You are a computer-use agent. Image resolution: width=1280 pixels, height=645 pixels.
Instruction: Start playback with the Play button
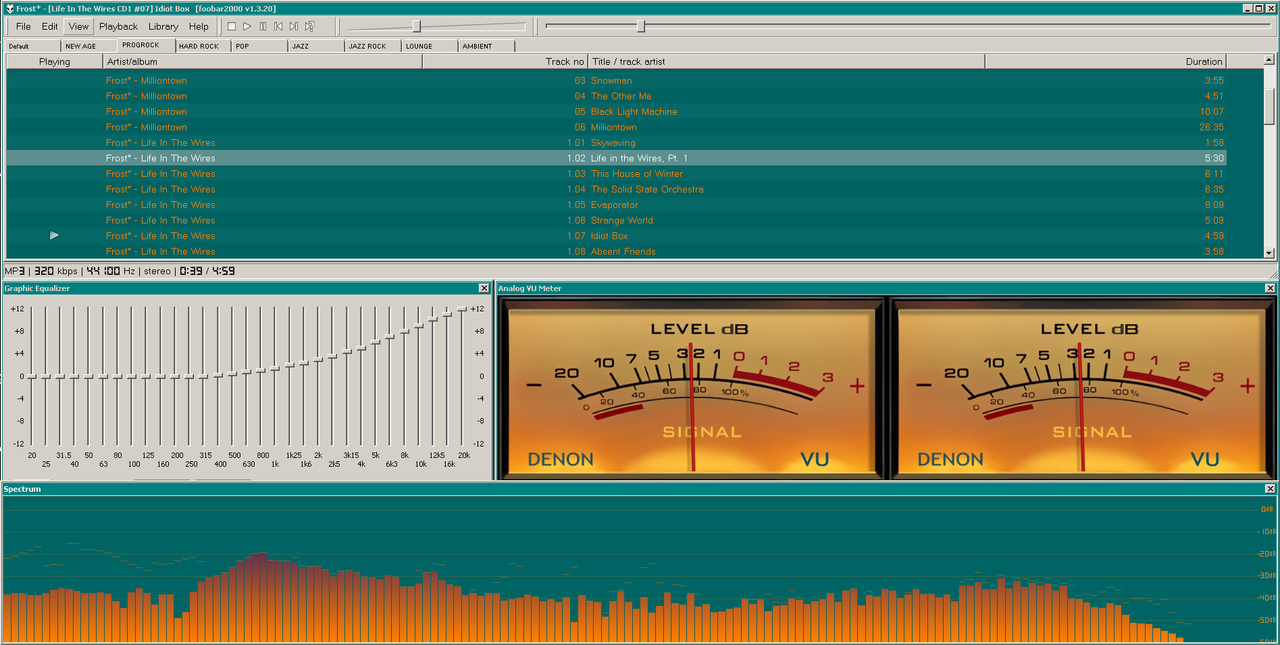pyautogui.click(x=247, y=26)
